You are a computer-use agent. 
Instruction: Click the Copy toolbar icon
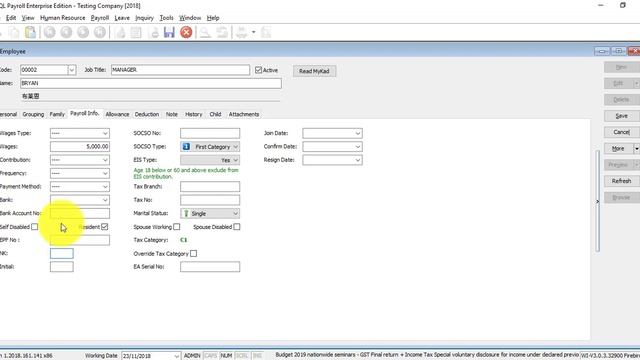point(13,33)
